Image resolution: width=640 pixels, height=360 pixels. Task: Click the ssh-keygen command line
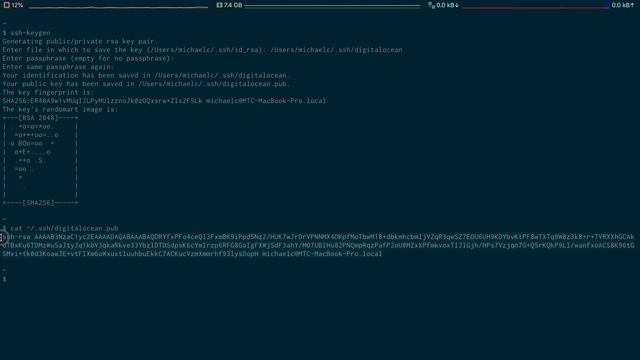[27, 33]
